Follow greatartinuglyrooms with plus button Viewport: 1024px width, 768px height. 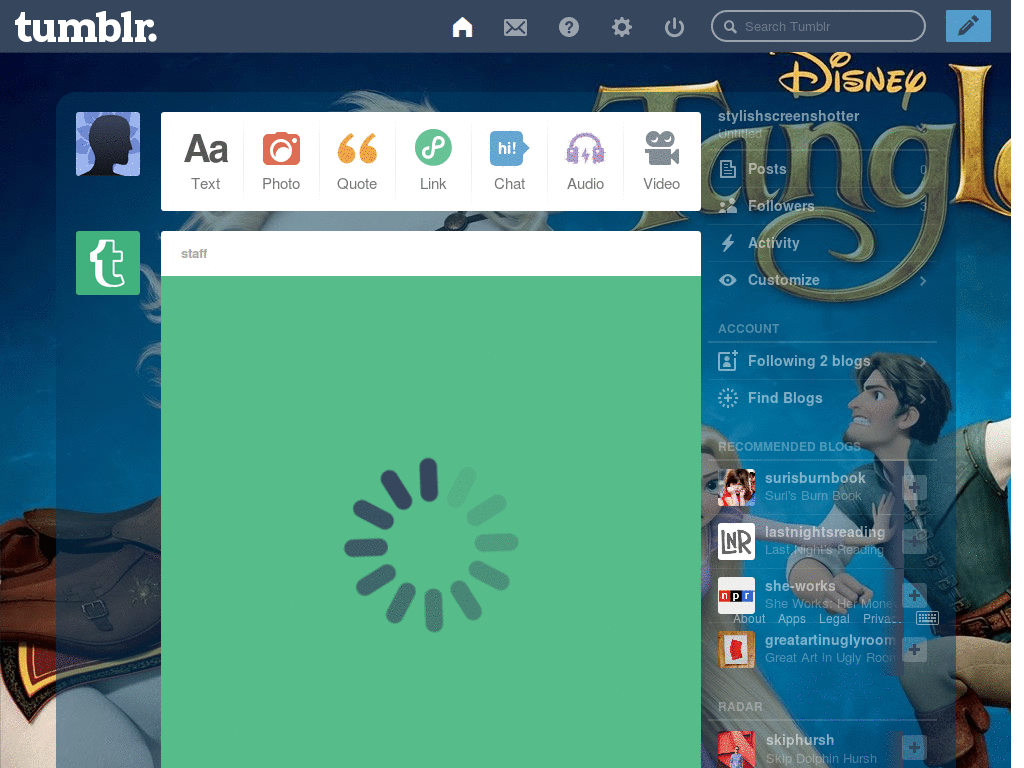coord(914,650)
